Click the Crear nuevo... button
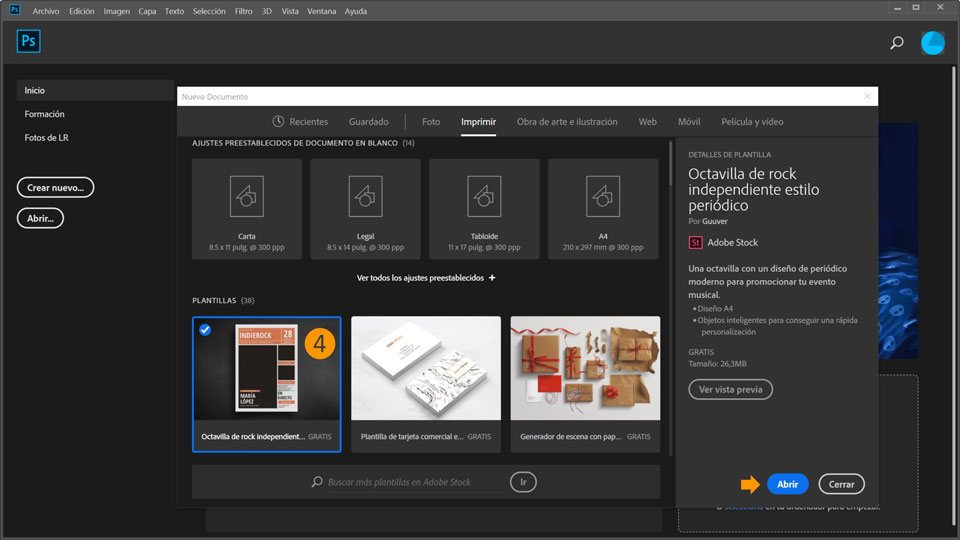This screenshot has height=540, width=960. click(55, 187)
